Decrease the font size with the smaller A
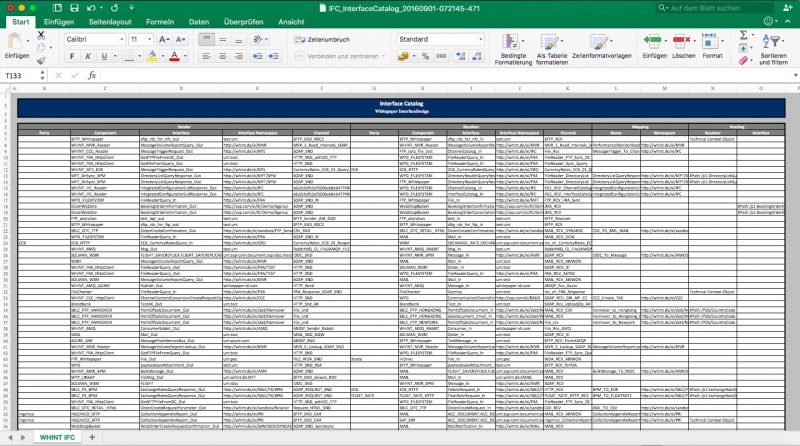 pos(181,39)
